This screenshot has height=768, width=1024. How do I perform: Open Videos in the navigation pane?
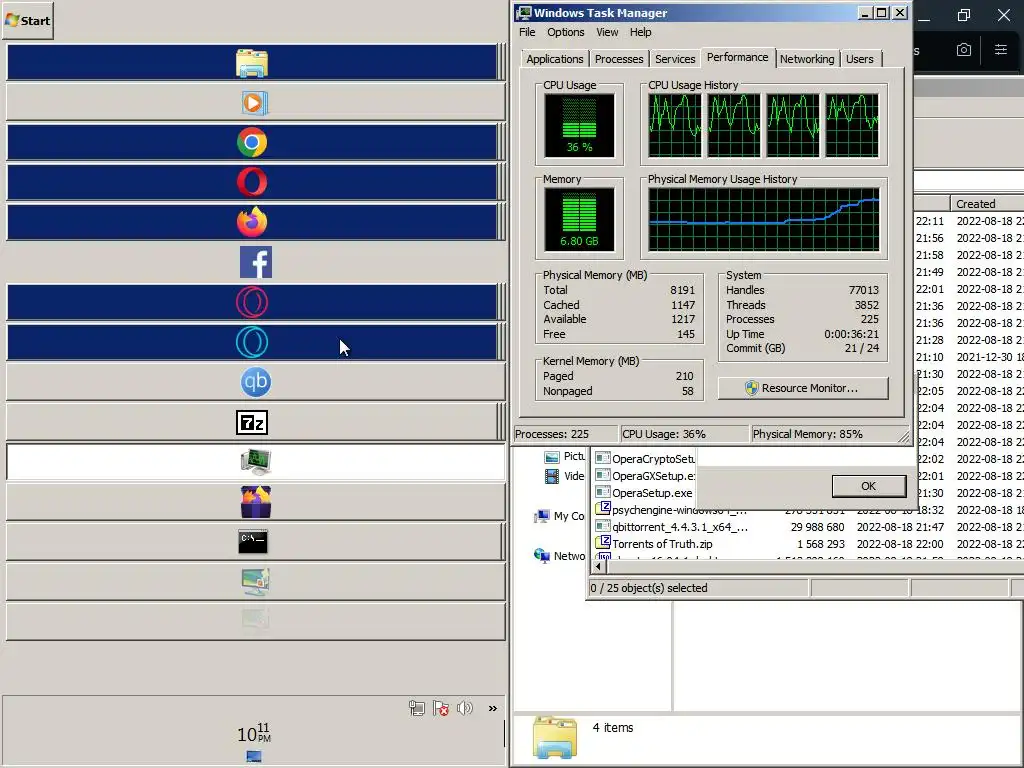coord(565,476)
